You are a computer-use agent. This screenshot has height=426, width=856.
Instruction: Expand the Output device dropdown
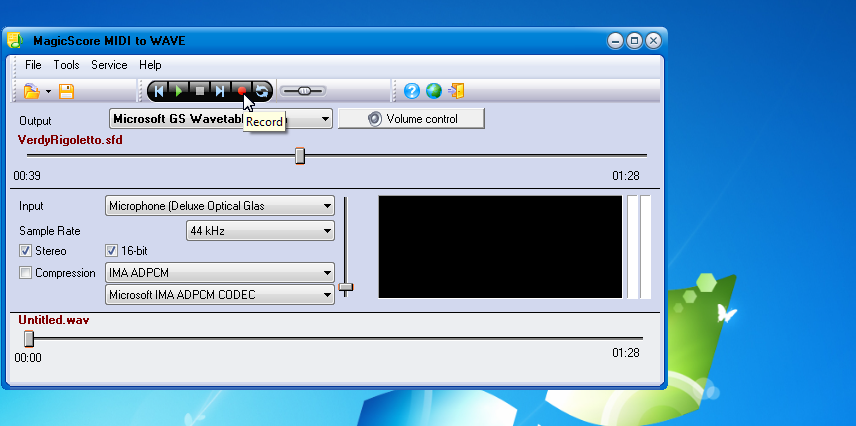[x=325, y=119]
